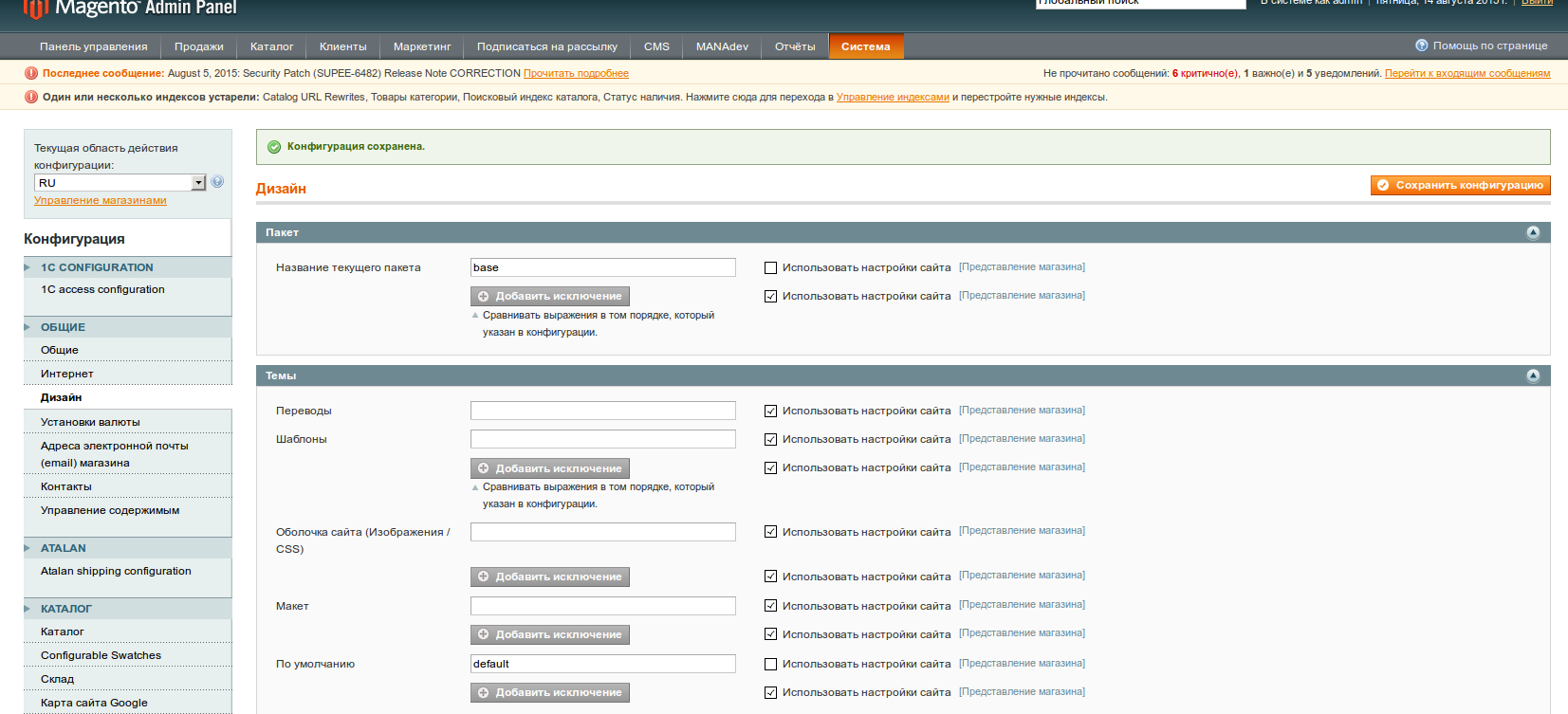Click the Название текущего пакета text field
This screenshot has width=1568, height=714.
(x=603, y=267)
